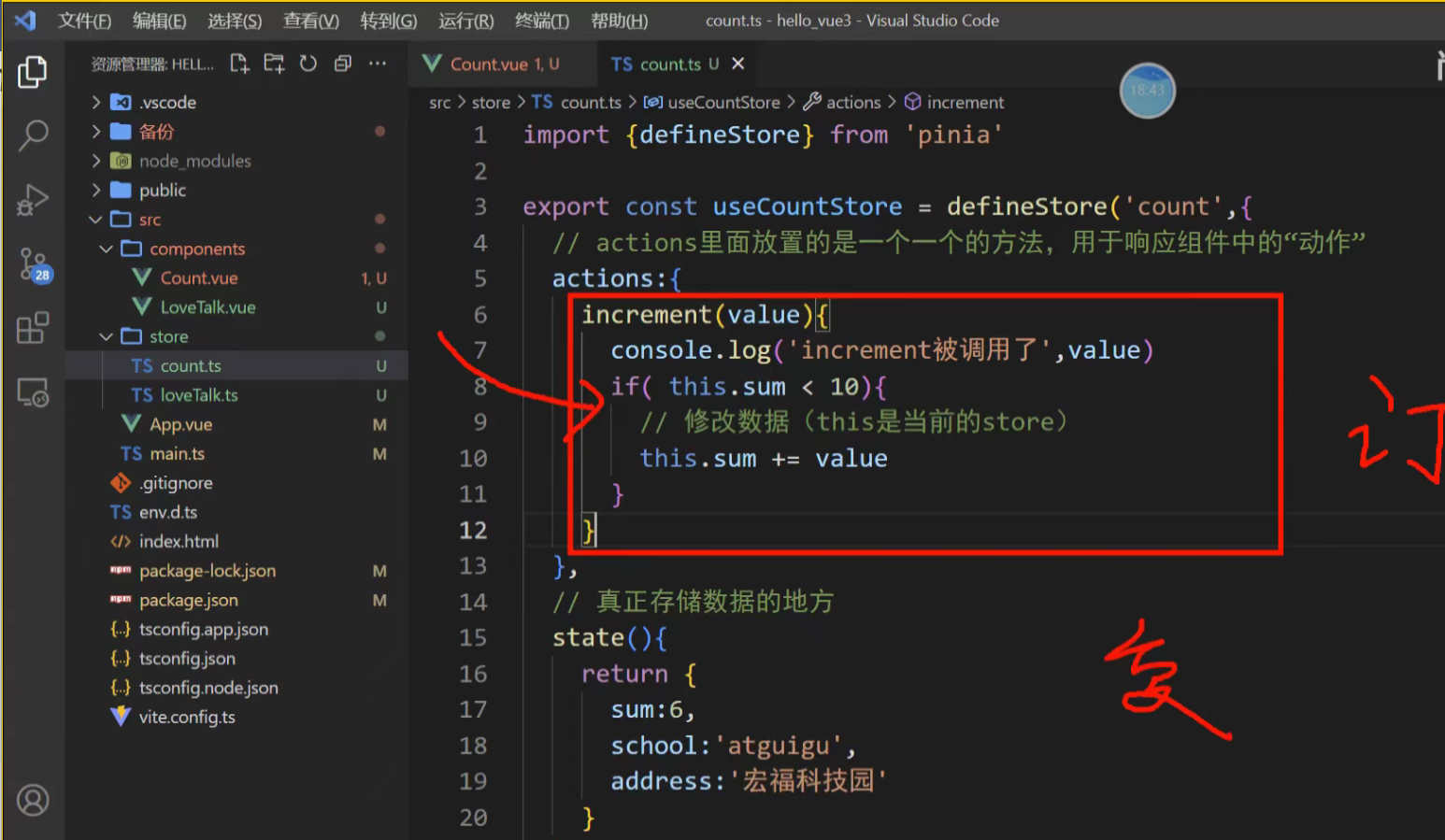
Task: Click the store breadcrumb segment
Action: pyautogui.click(x=491, y=103)
